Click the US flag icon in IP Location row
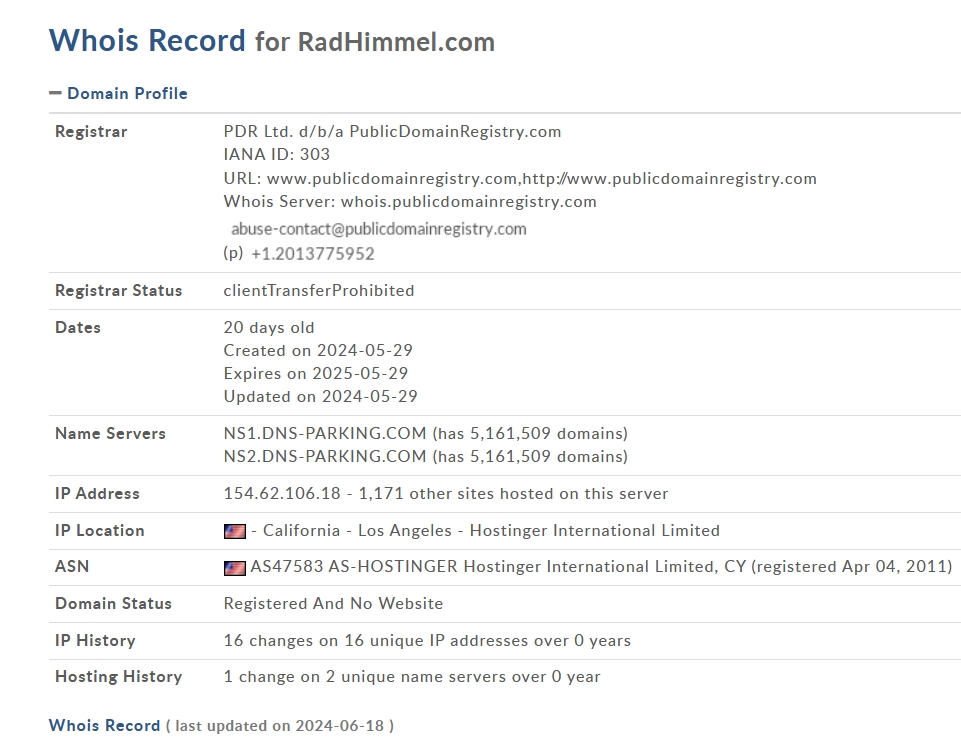This screenshot has width=961, height=744. click(x=235, y=531)
